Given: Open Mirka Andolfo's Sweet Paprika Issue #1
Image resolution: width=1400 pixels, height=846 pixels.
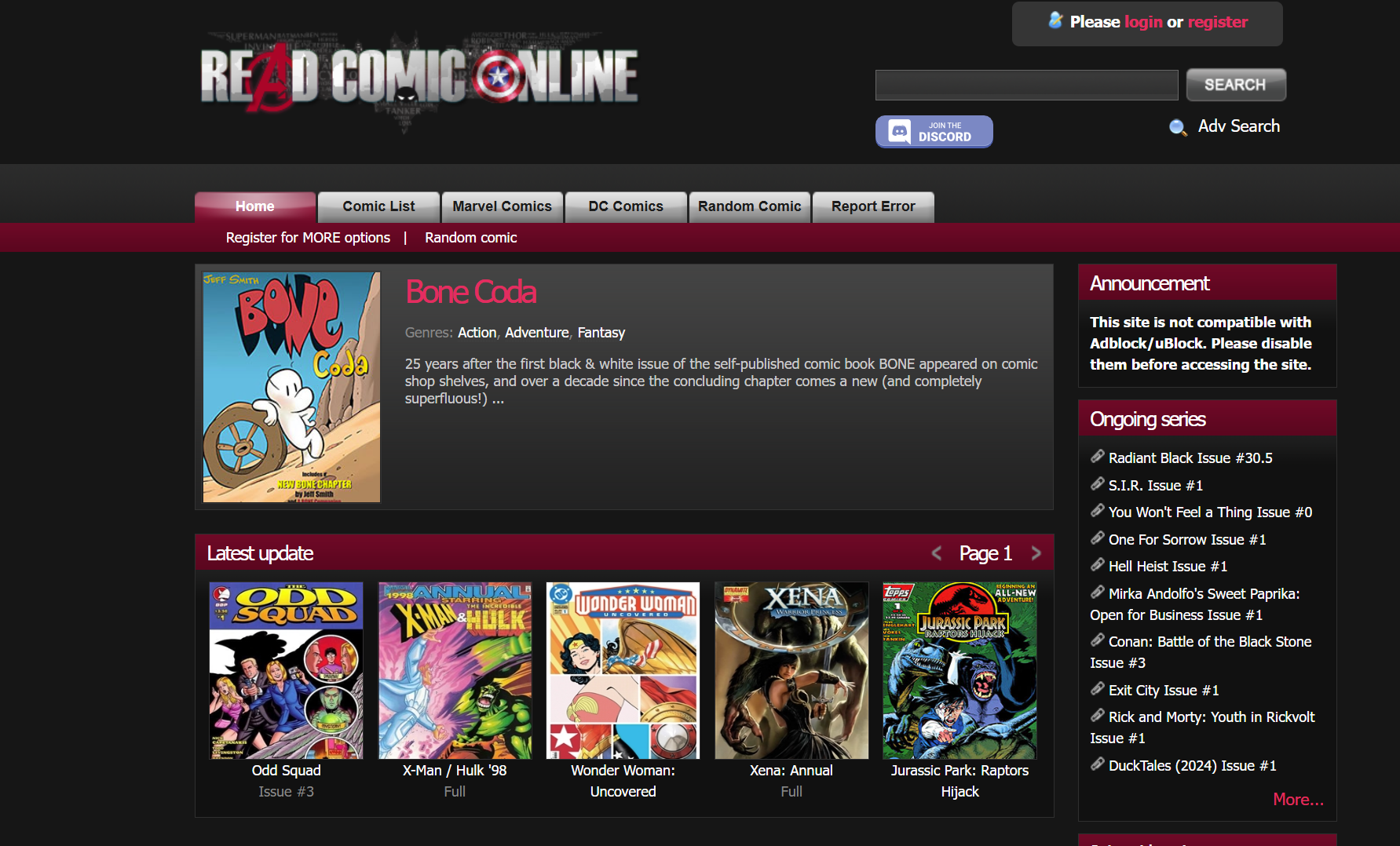Looking at the screenshot, I should point(1195,604).
